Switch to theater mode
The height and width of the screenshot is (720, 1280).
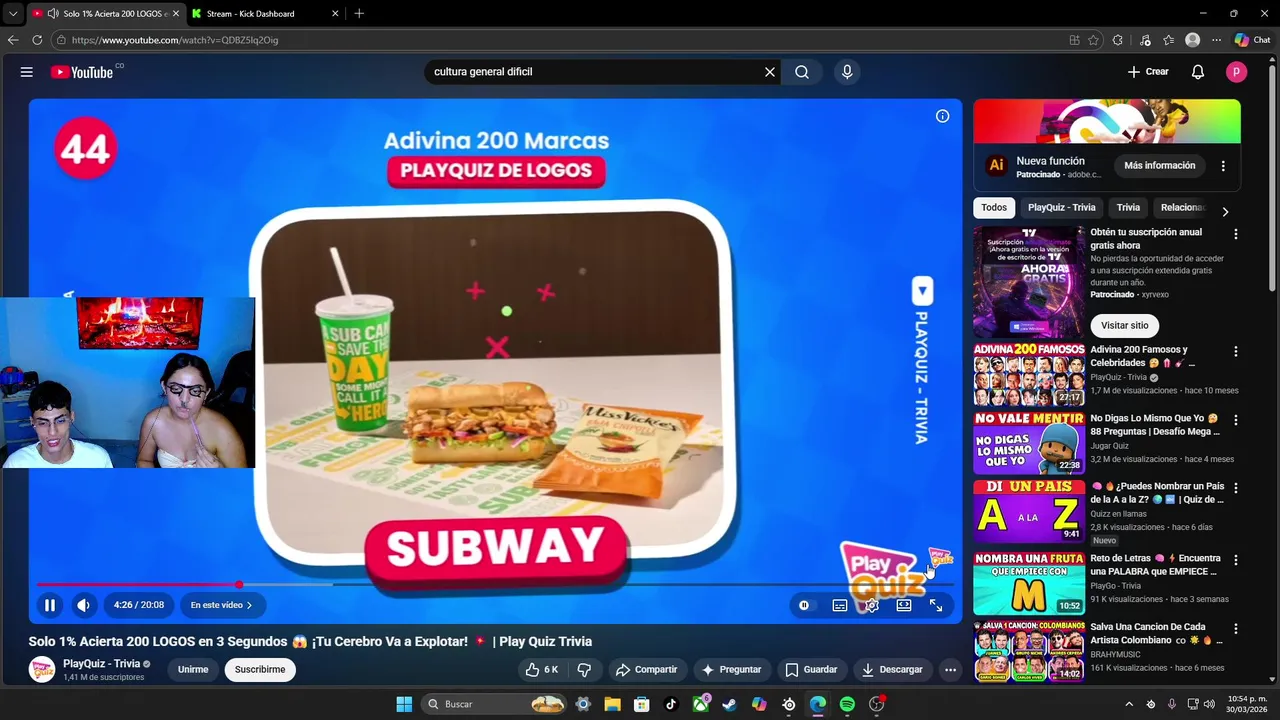(x=904, y=605)
